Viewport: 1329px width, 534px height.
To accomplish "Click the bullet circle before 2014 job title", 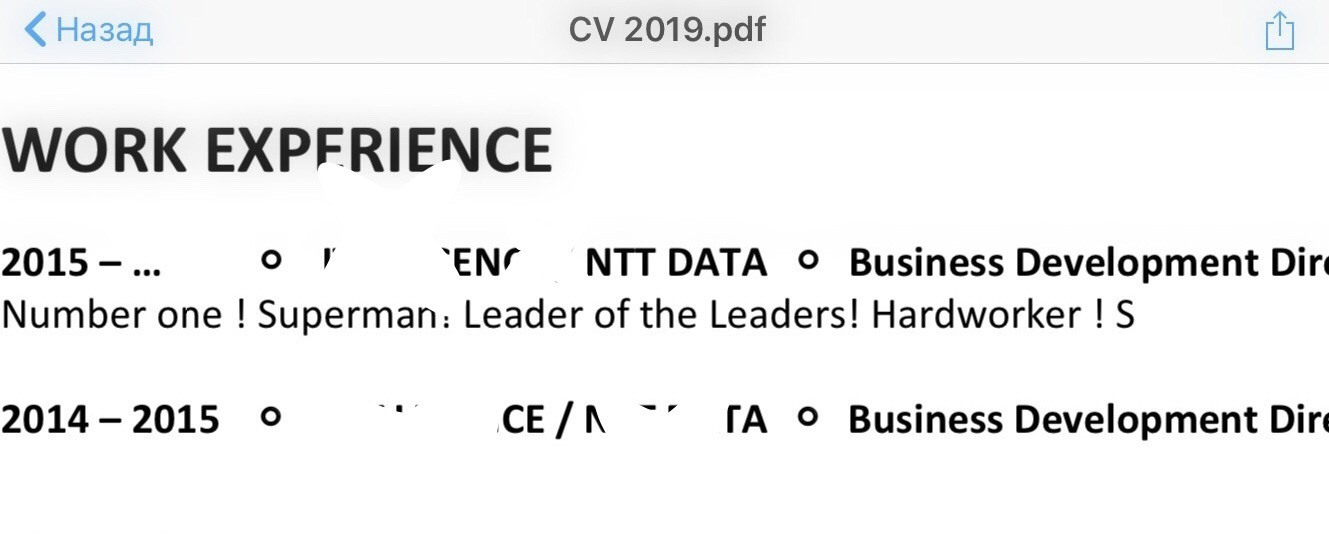I will point(808,417).
